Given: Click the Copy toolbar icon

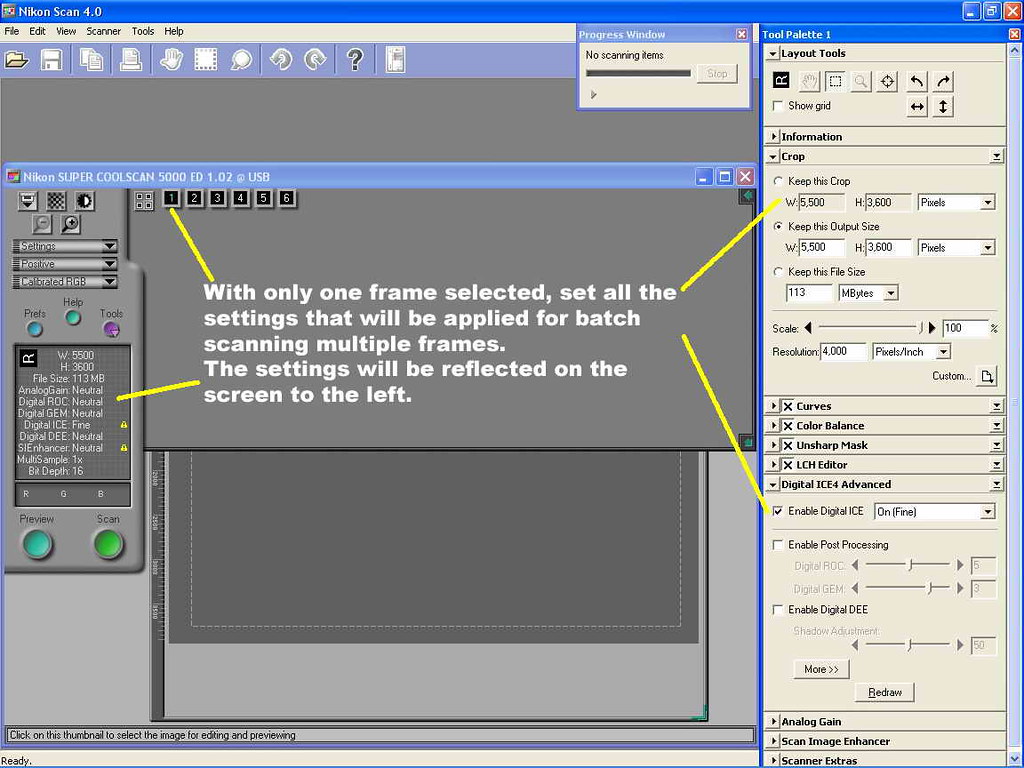Looking at the screenshot, I should 91,60.
